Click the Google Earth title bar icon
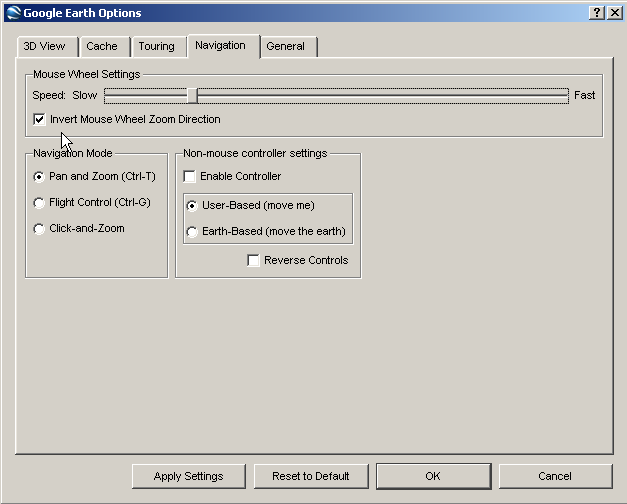This screenshot has height=504, width=627. click(x=13, y=13)
